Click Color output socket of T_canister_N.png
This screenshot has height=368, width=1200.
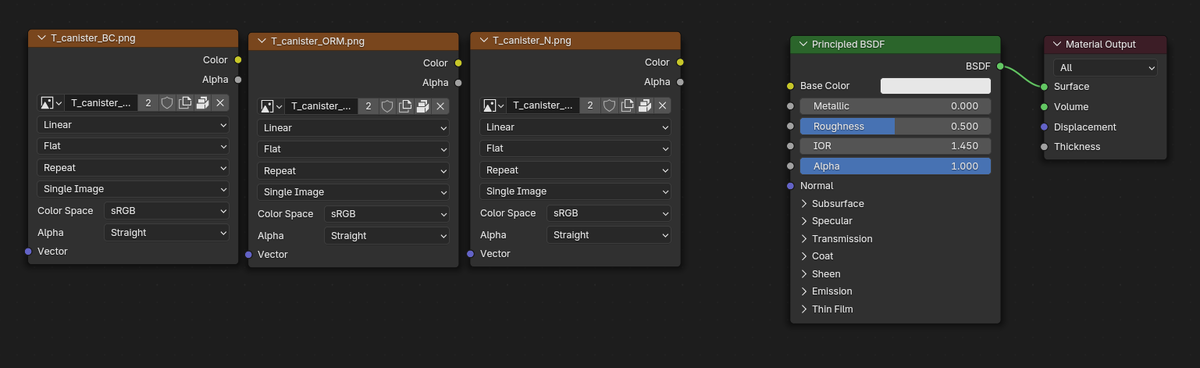tap(680, 63)
